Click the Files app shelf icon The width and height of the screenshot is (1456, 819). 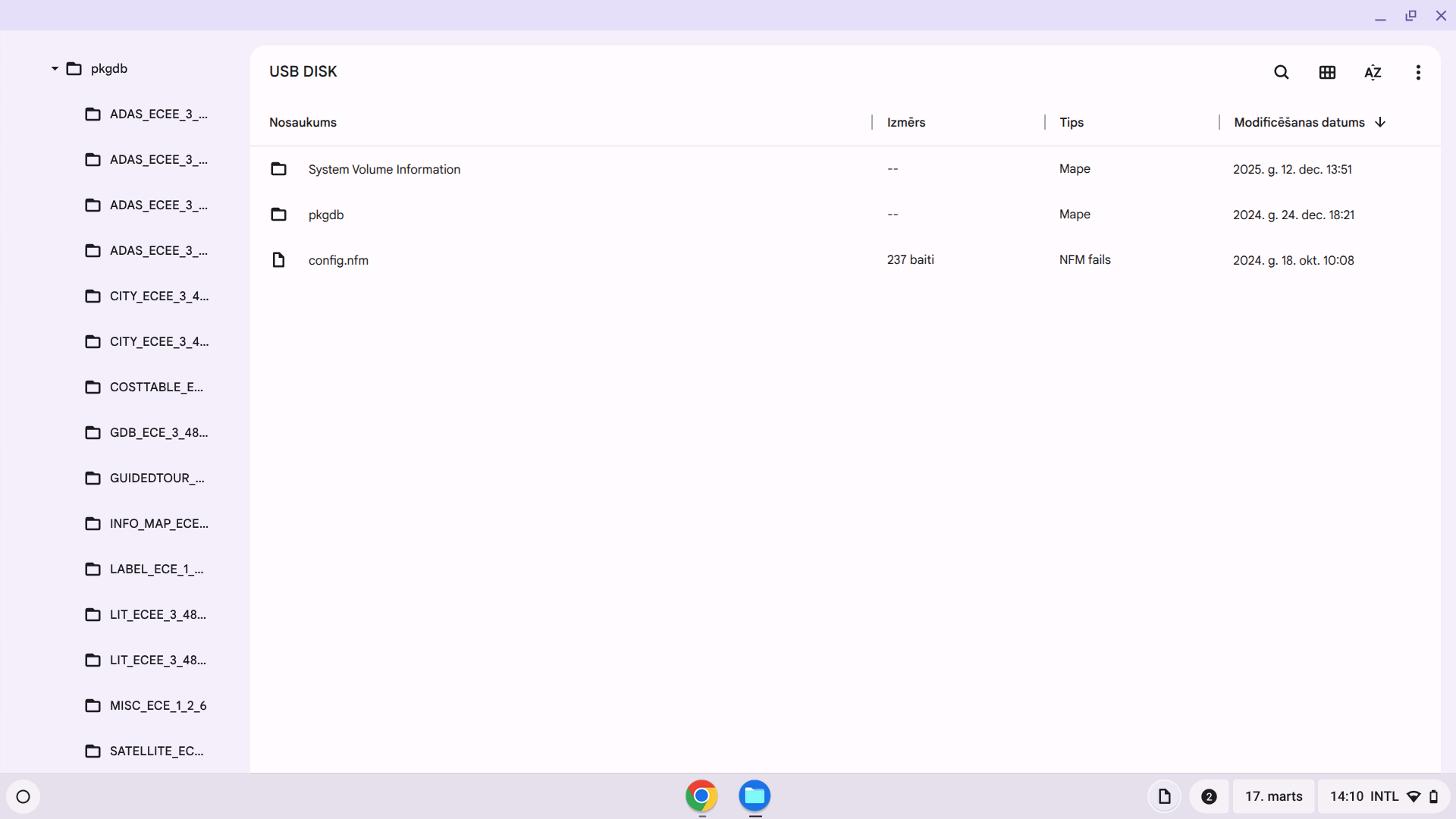(x=755, y=795)
